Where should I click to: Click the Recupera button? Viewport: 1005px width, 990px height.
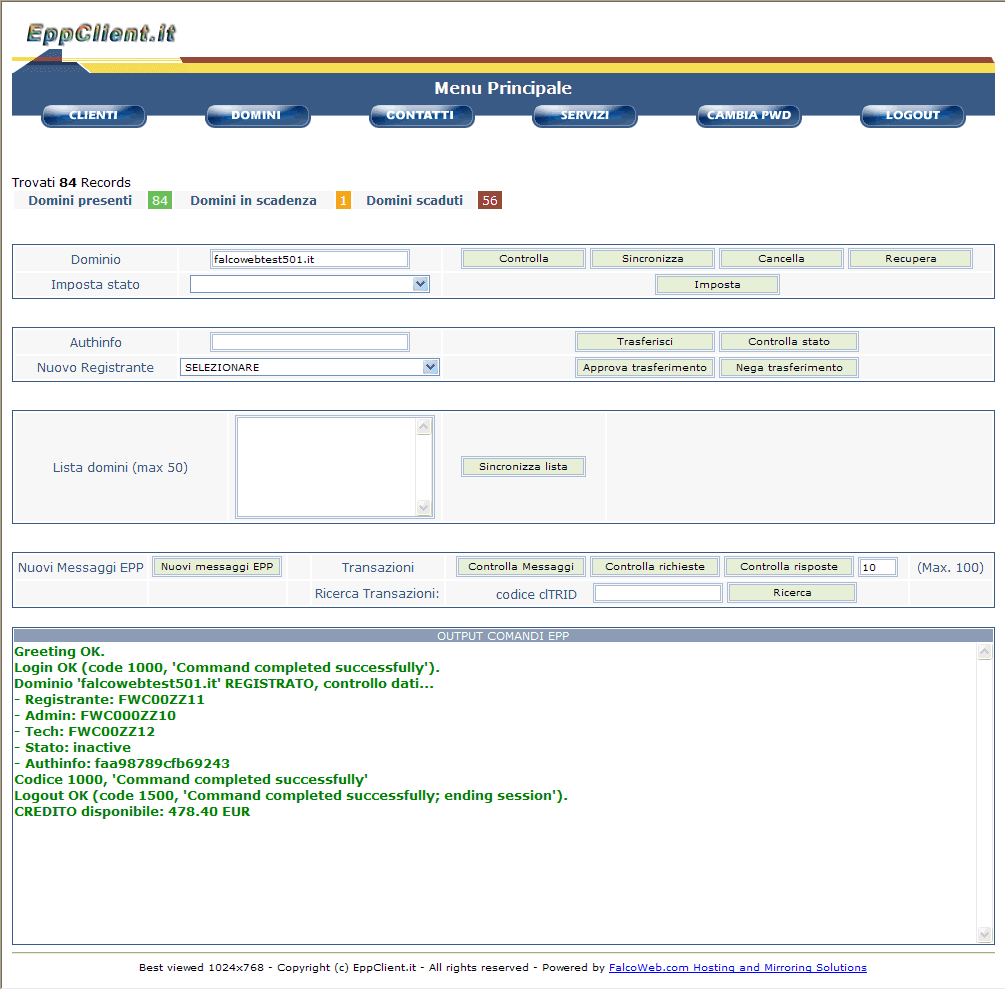911,259
